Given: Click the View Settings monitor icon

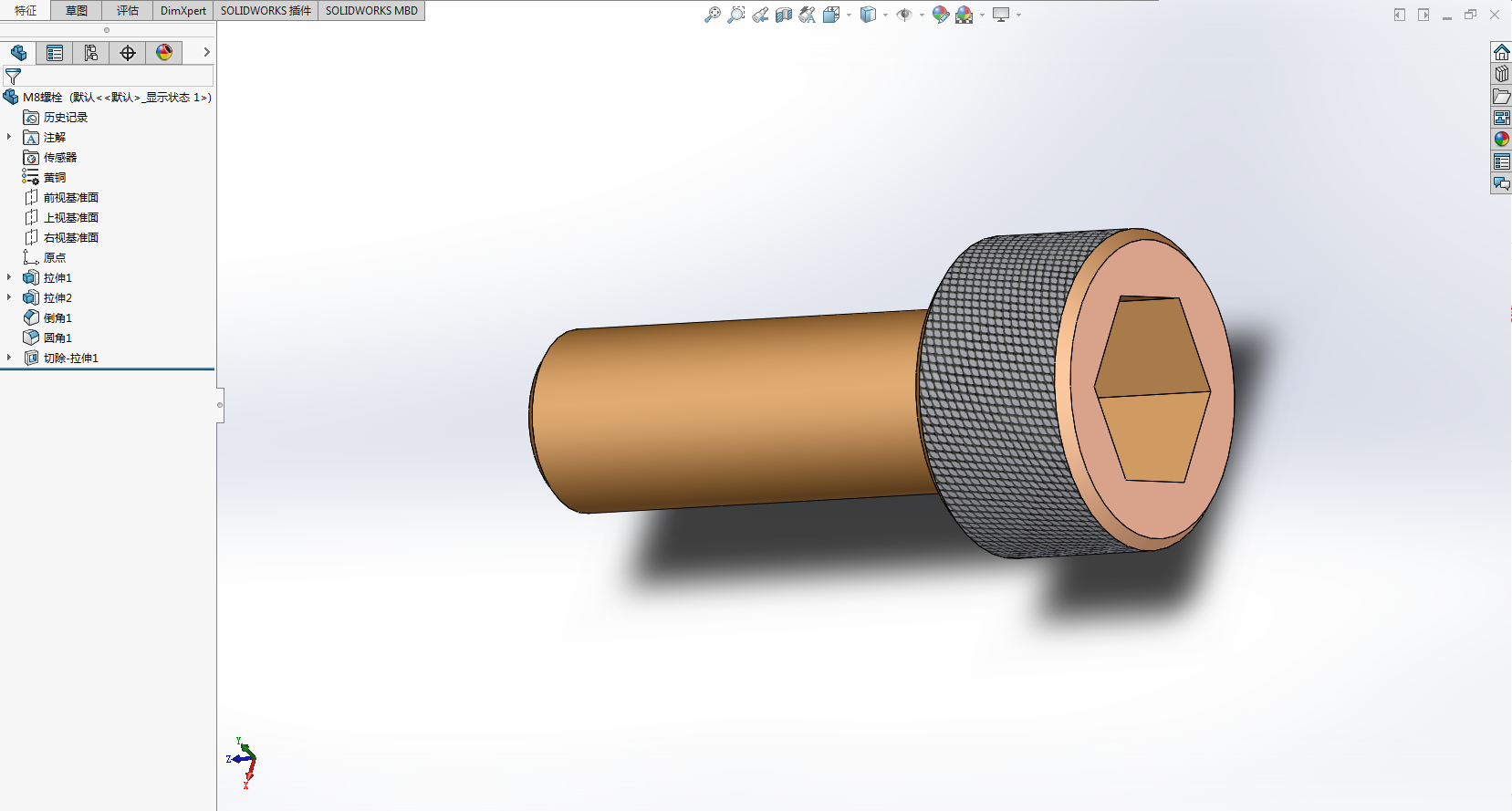Looking at the screenshot, I should 1001,15.
